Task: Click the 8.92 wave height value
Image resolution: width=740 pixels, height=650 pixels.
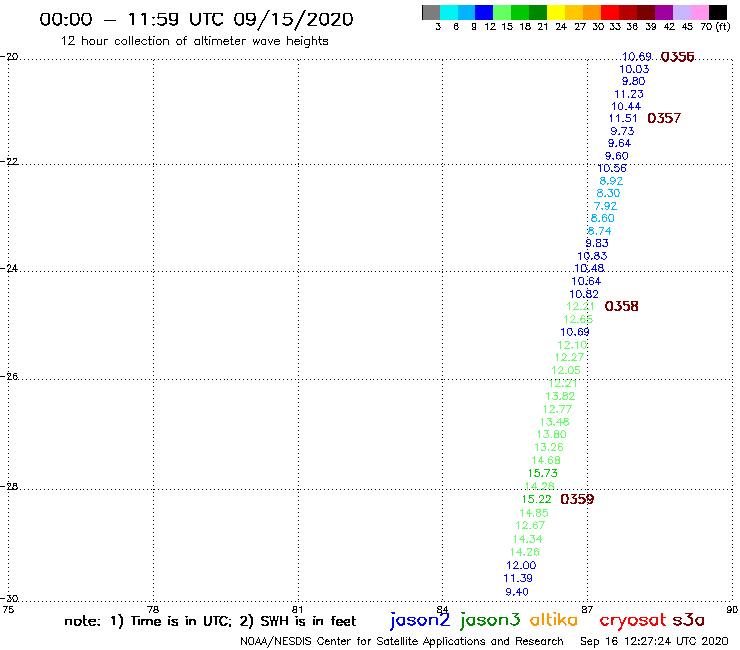Action: [611, 181]
